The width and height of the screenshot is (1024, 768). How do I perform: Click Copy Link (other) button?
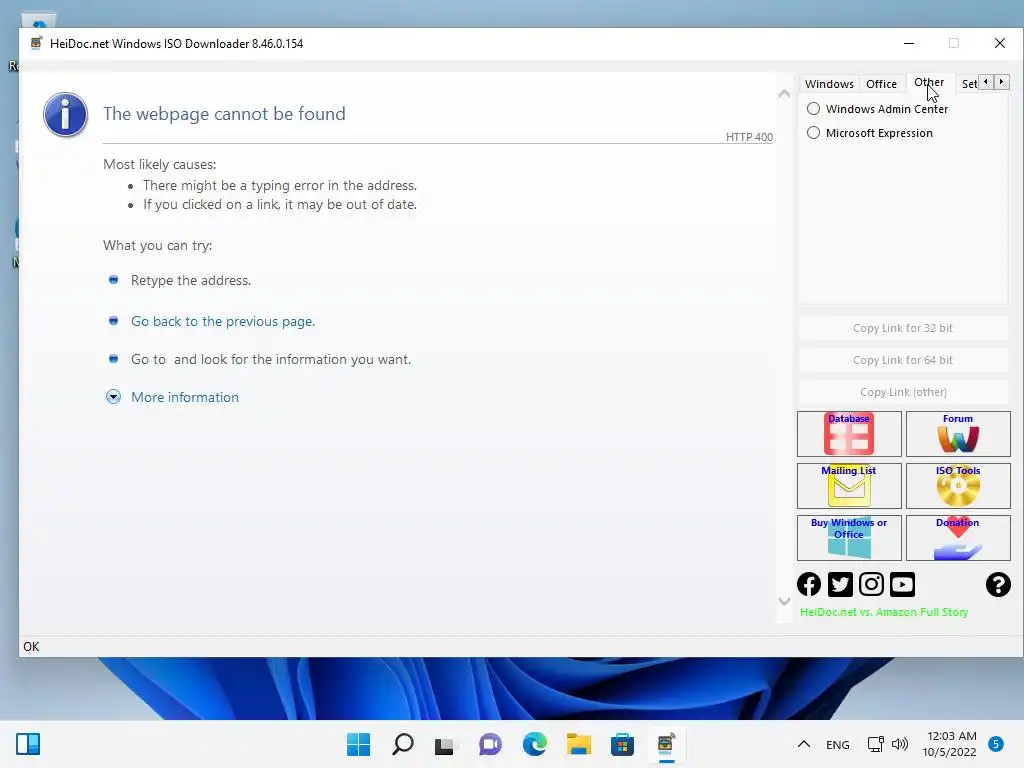(903, 392)
